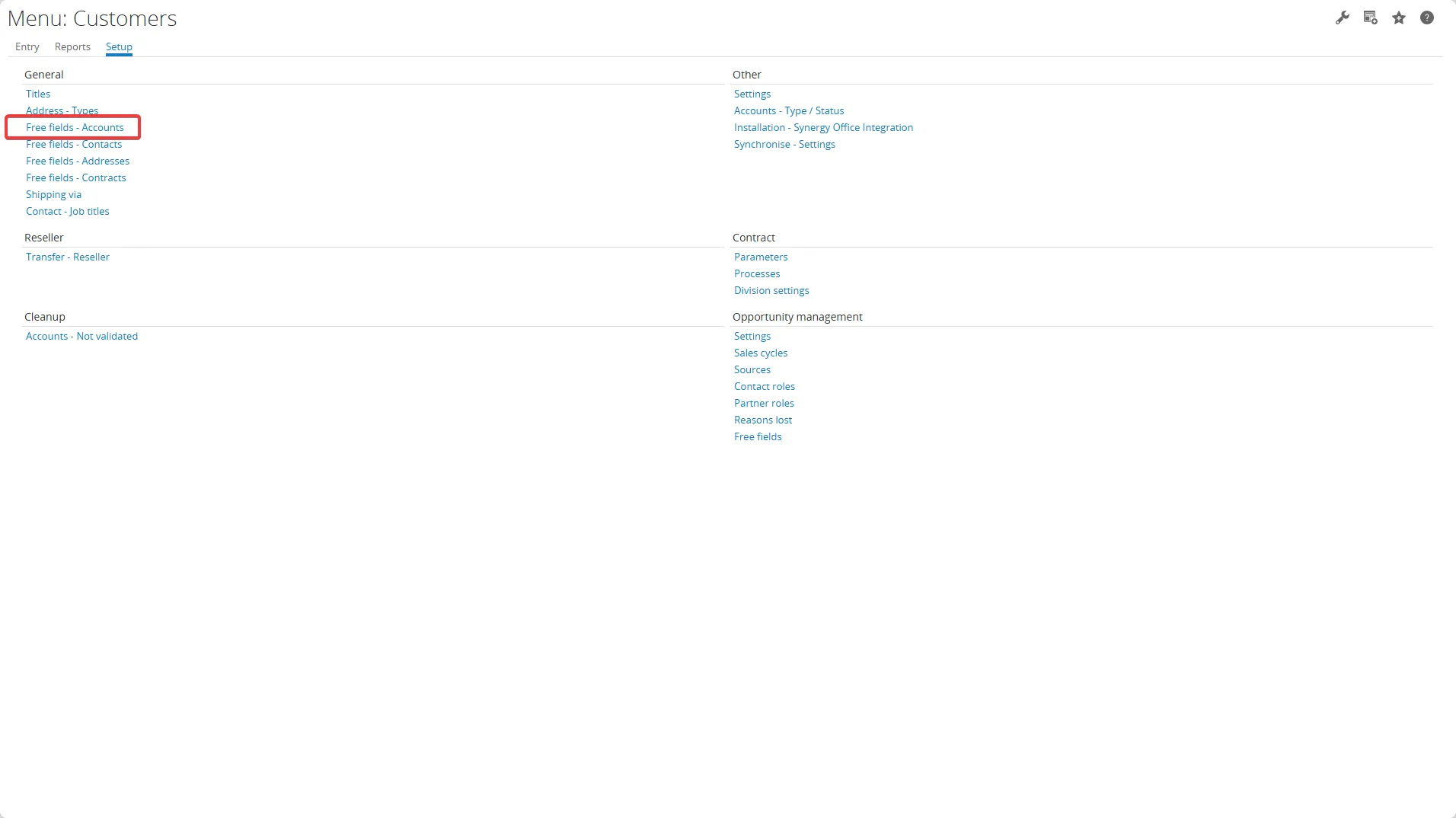Open help via question mark icon
The width and height of the screenshot is (1456, 818).
(x=1427, y=18)
